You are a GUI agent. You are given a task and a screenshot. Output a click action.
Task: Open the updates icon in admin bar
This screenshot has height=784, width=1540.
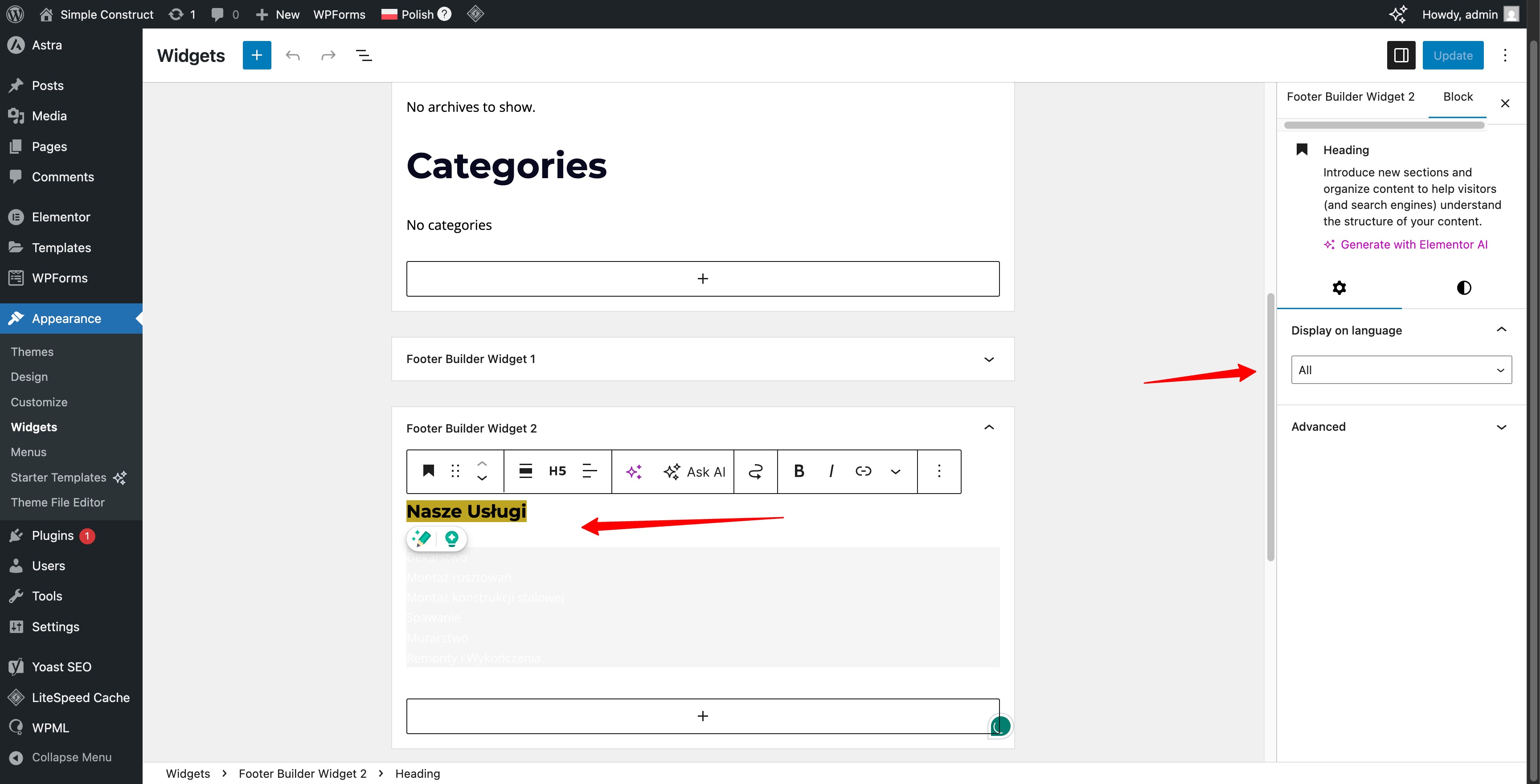point(182,14)
